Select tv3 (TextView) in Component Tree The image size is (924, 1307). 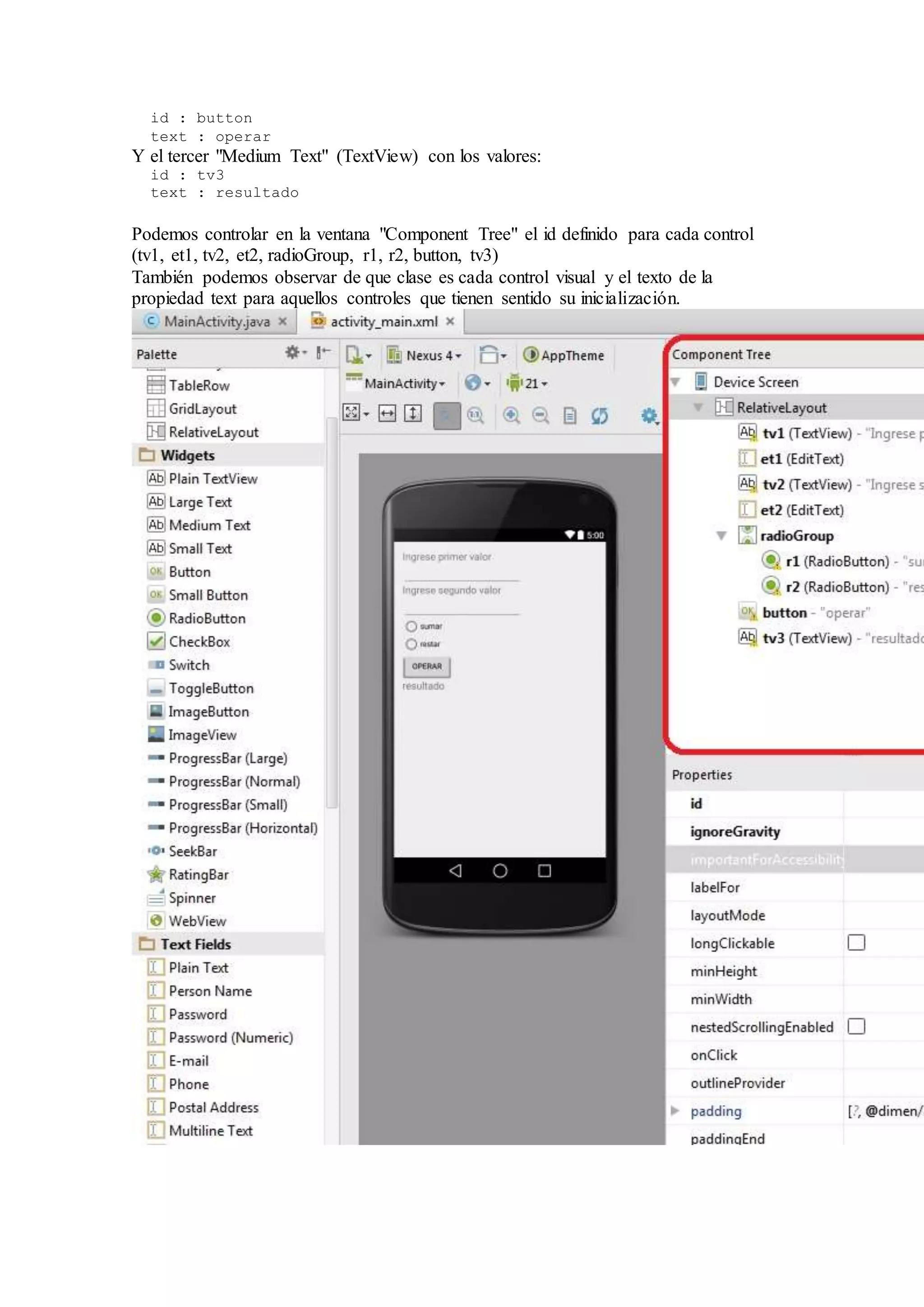(831, 638)
